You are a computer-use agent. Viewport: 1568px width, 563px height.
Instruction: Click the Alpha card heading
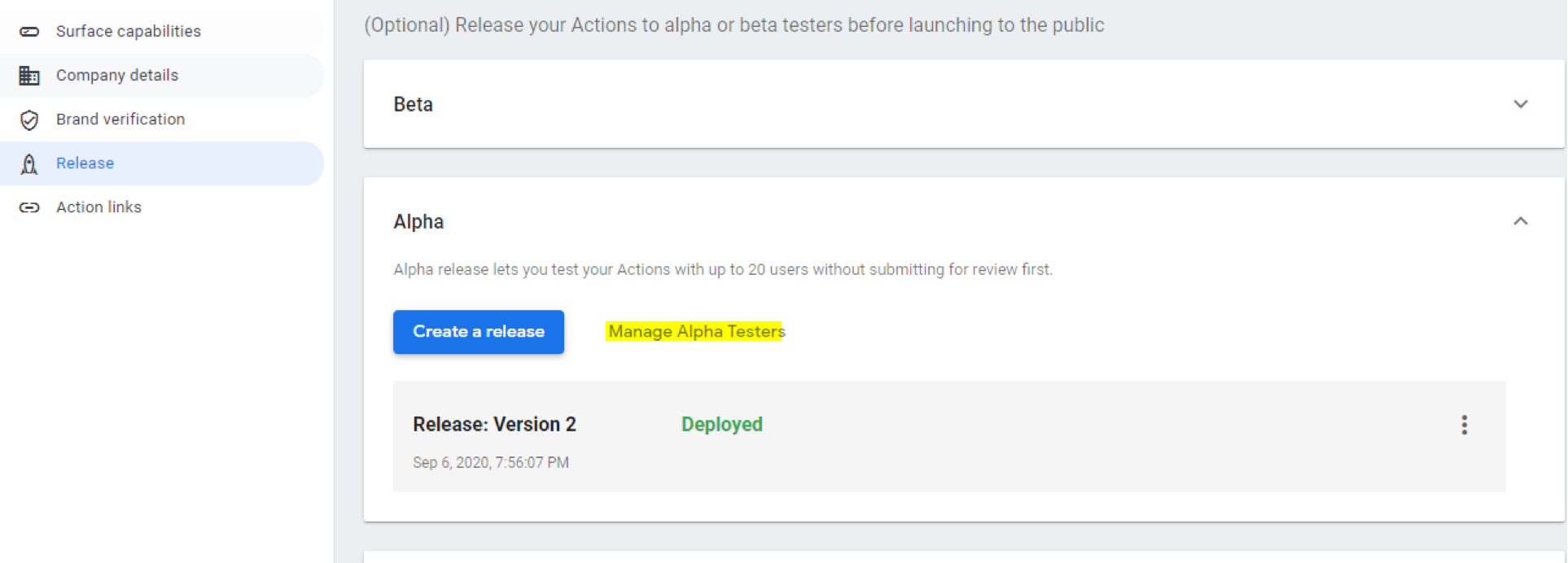(x=418, y=221)
